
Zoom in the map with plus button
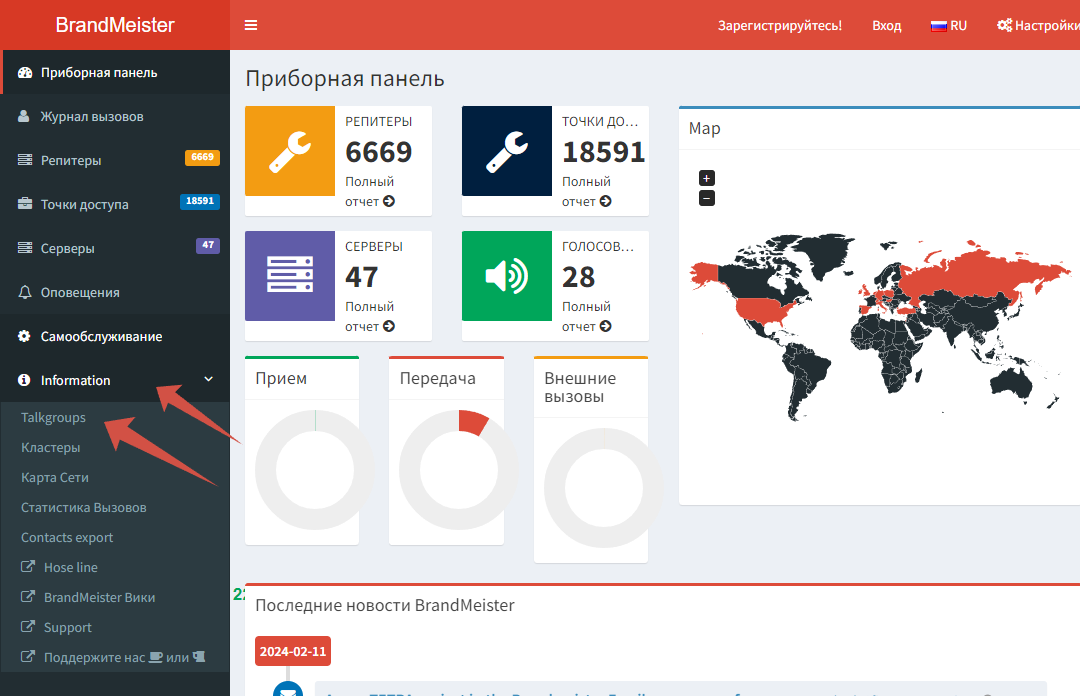point(707,178)
